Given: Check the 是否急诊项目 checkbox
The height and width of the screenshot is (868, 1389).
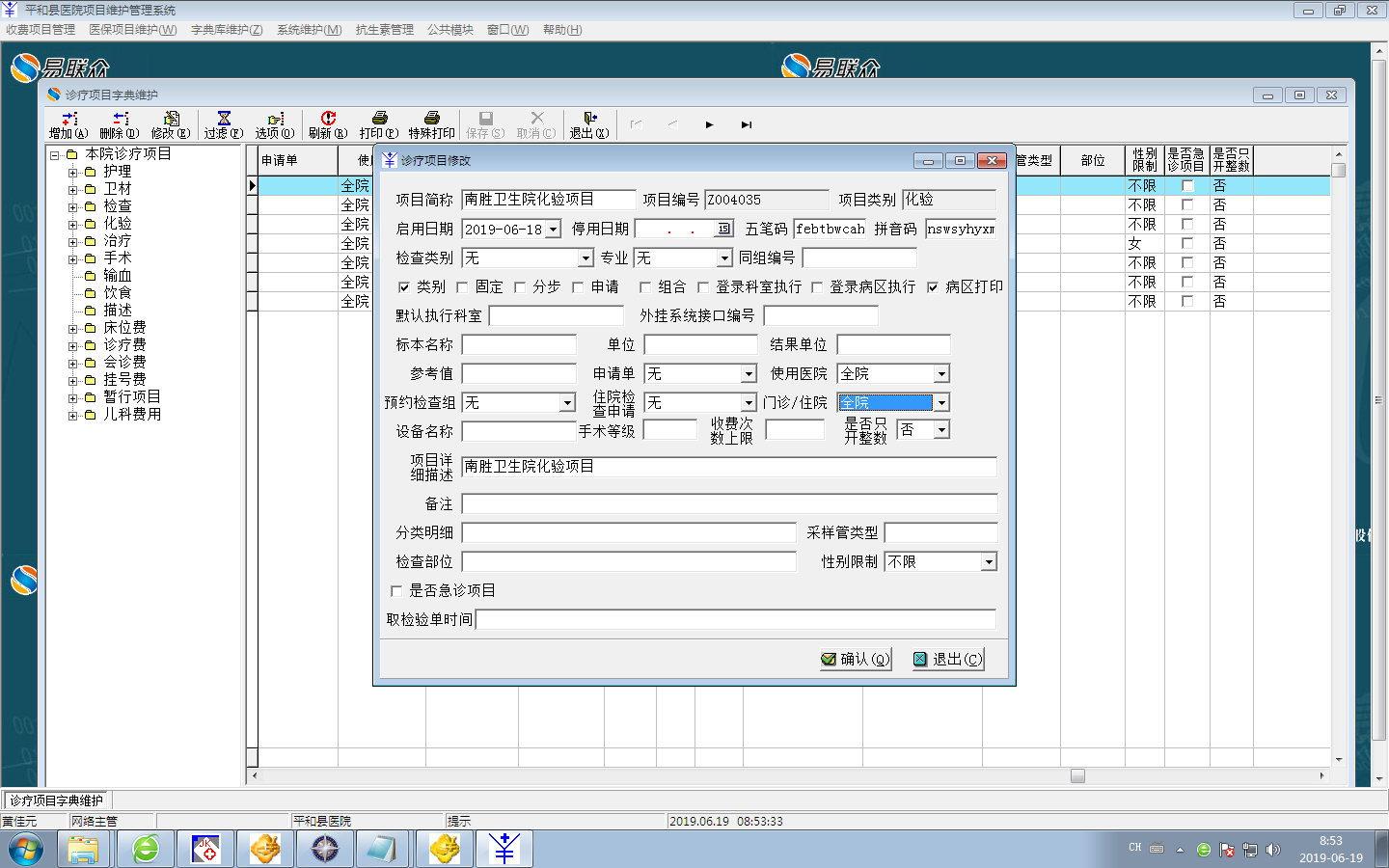Looking at the screenshot, I should pyautogui.click(x=396, y=590).
